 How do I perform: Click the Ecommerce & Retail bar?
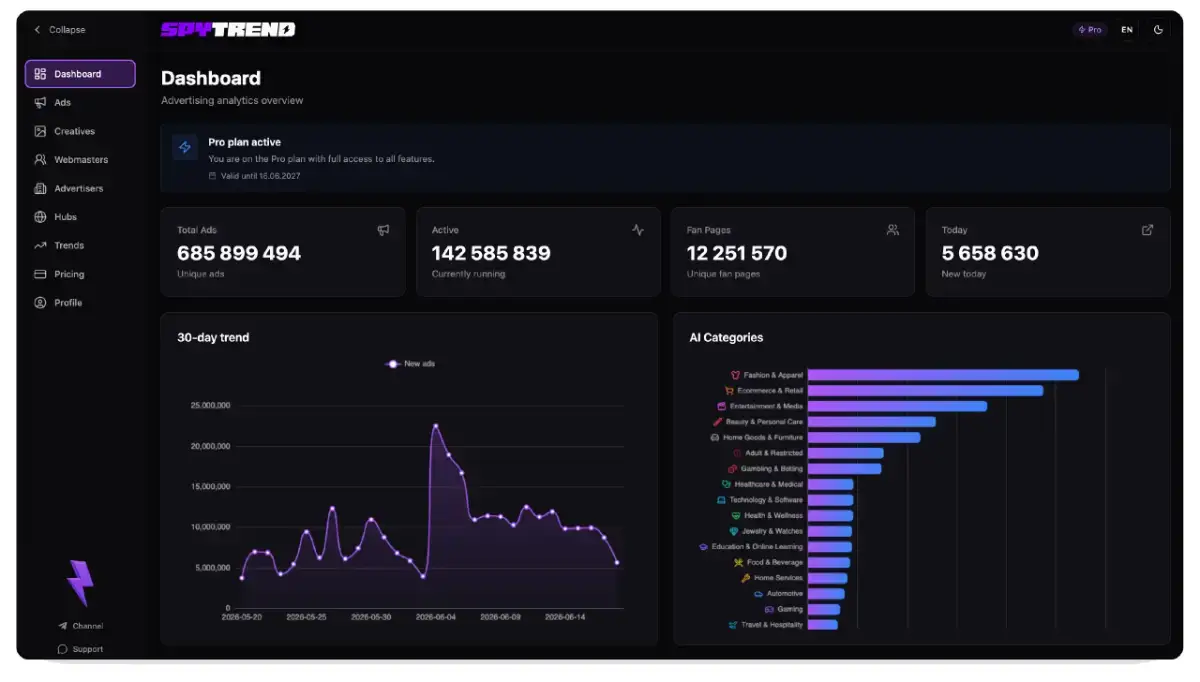point(925,391)
